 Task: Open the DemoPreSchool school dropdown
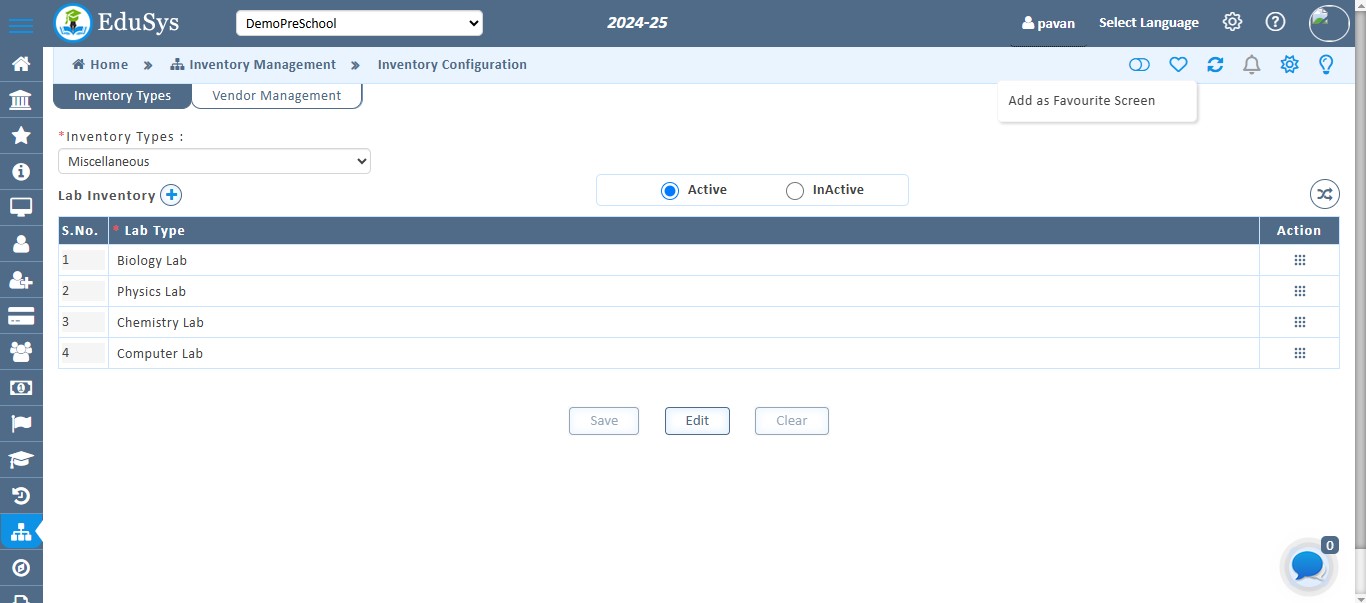coord(359,23)
